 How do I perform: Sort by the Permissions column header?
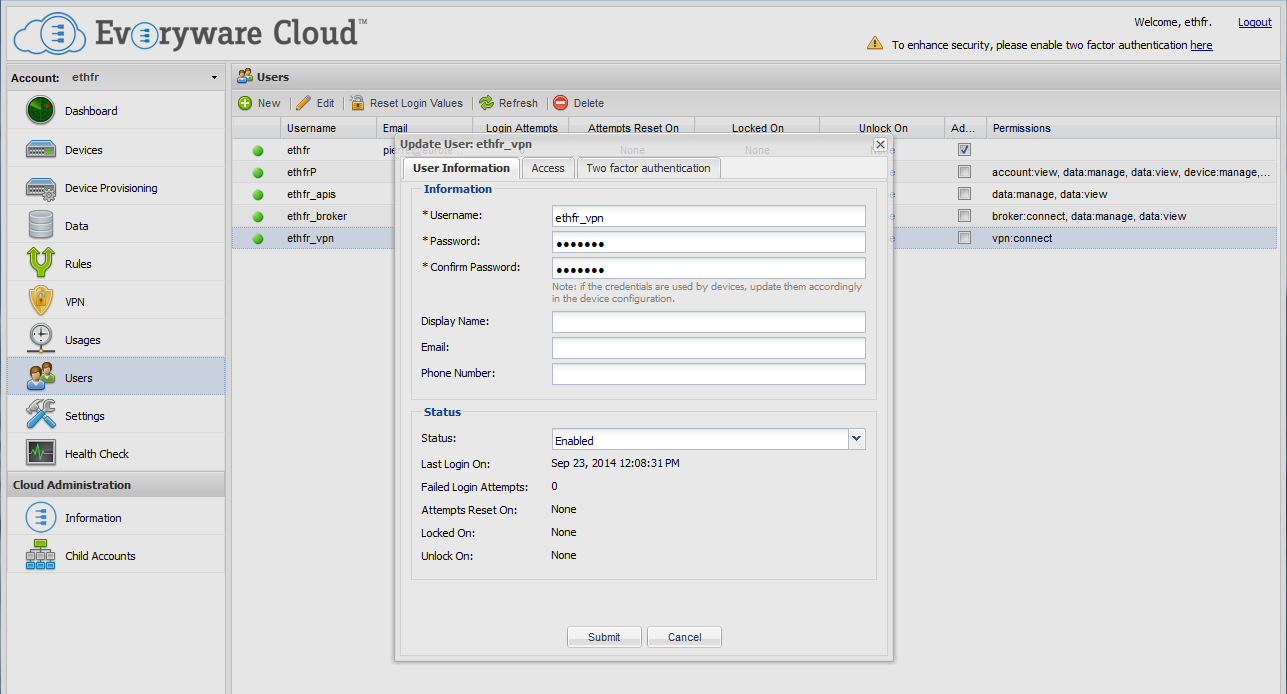tap(1131, 128)
